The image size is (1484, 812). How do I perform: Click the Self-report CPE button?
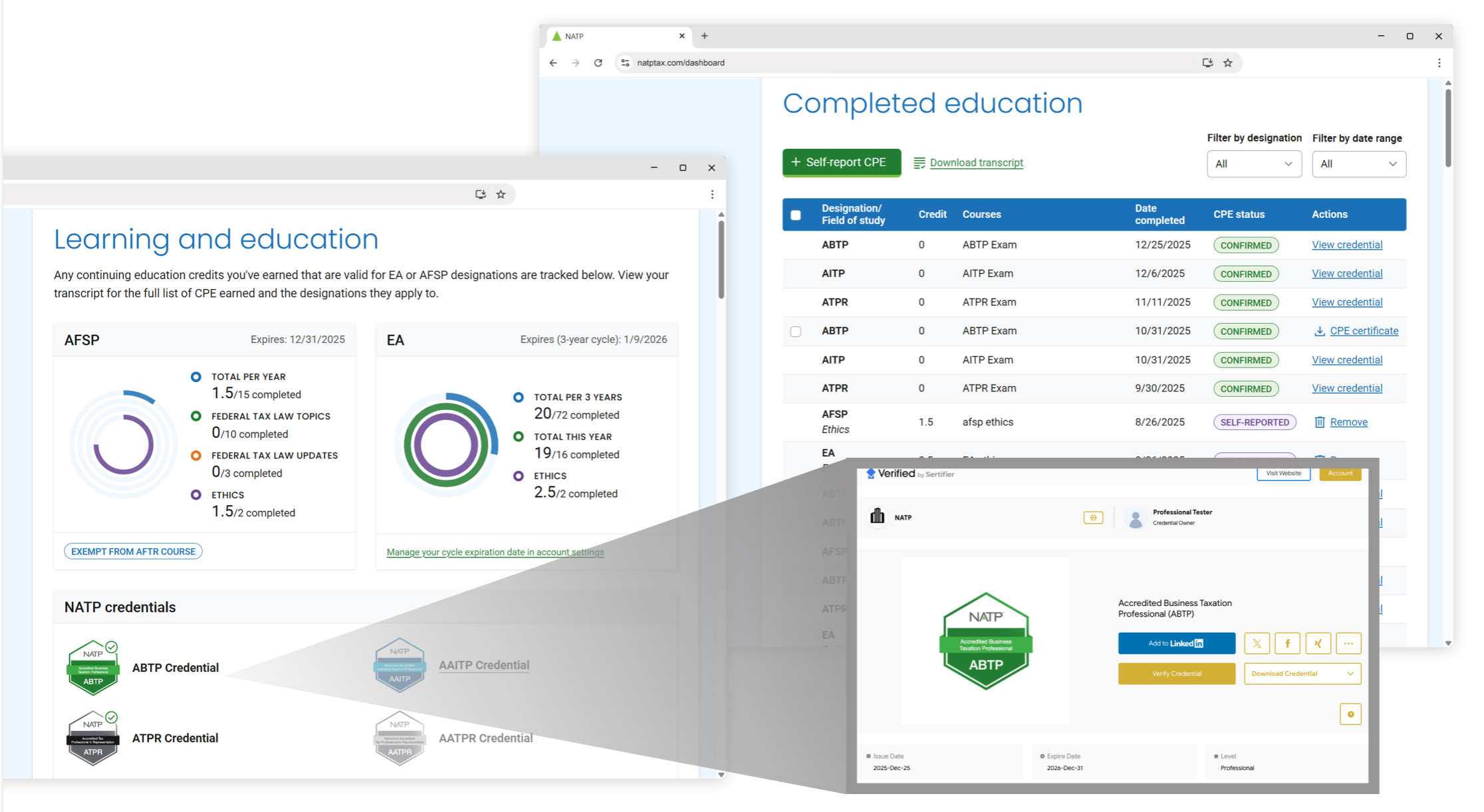[841, 163]
